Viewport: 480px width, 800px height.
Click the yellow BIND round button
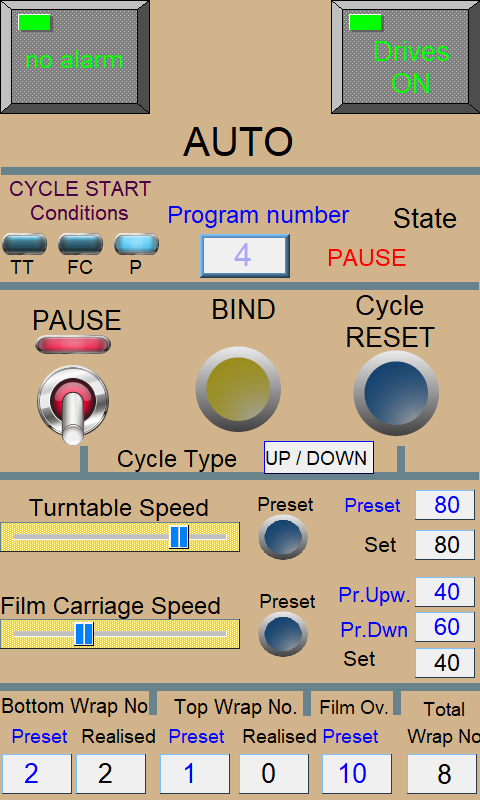pyautogui.click(x=238, y=389)
